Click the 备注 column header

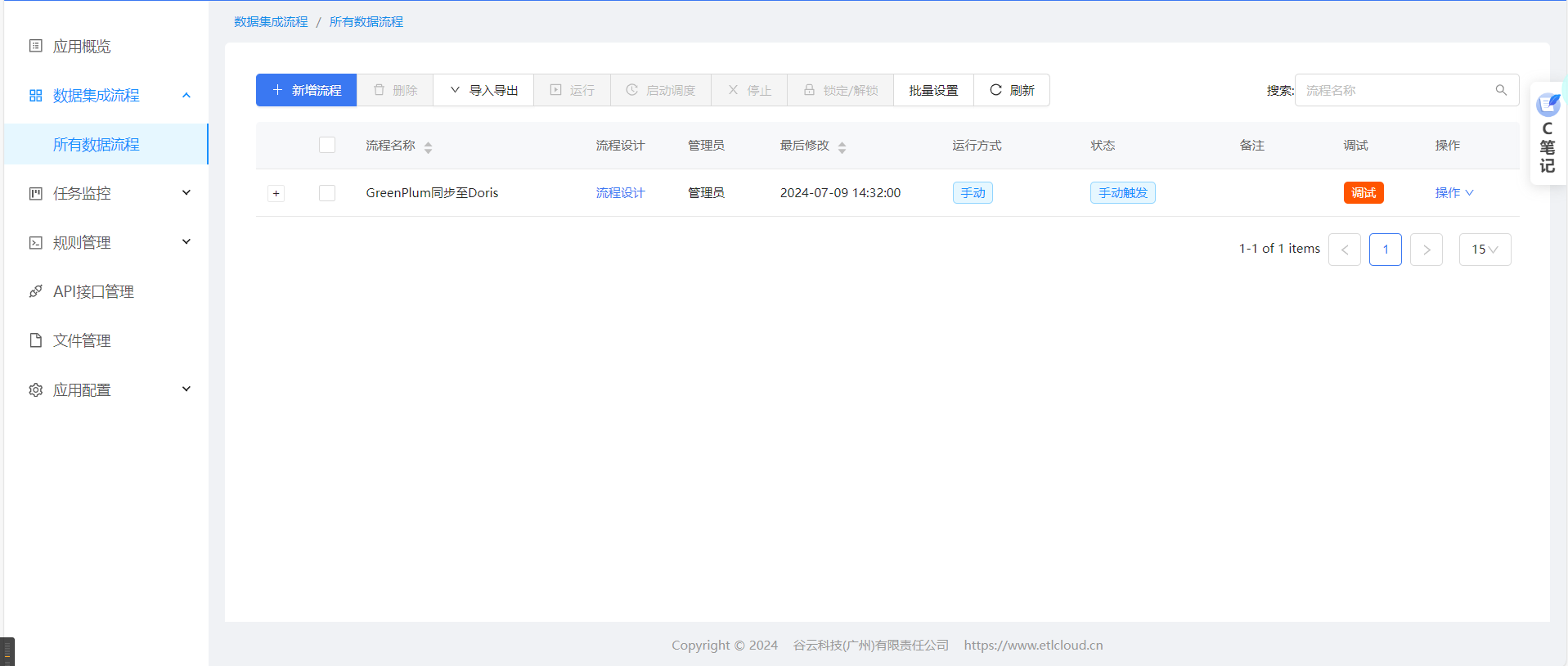[x=1252, y=146]
